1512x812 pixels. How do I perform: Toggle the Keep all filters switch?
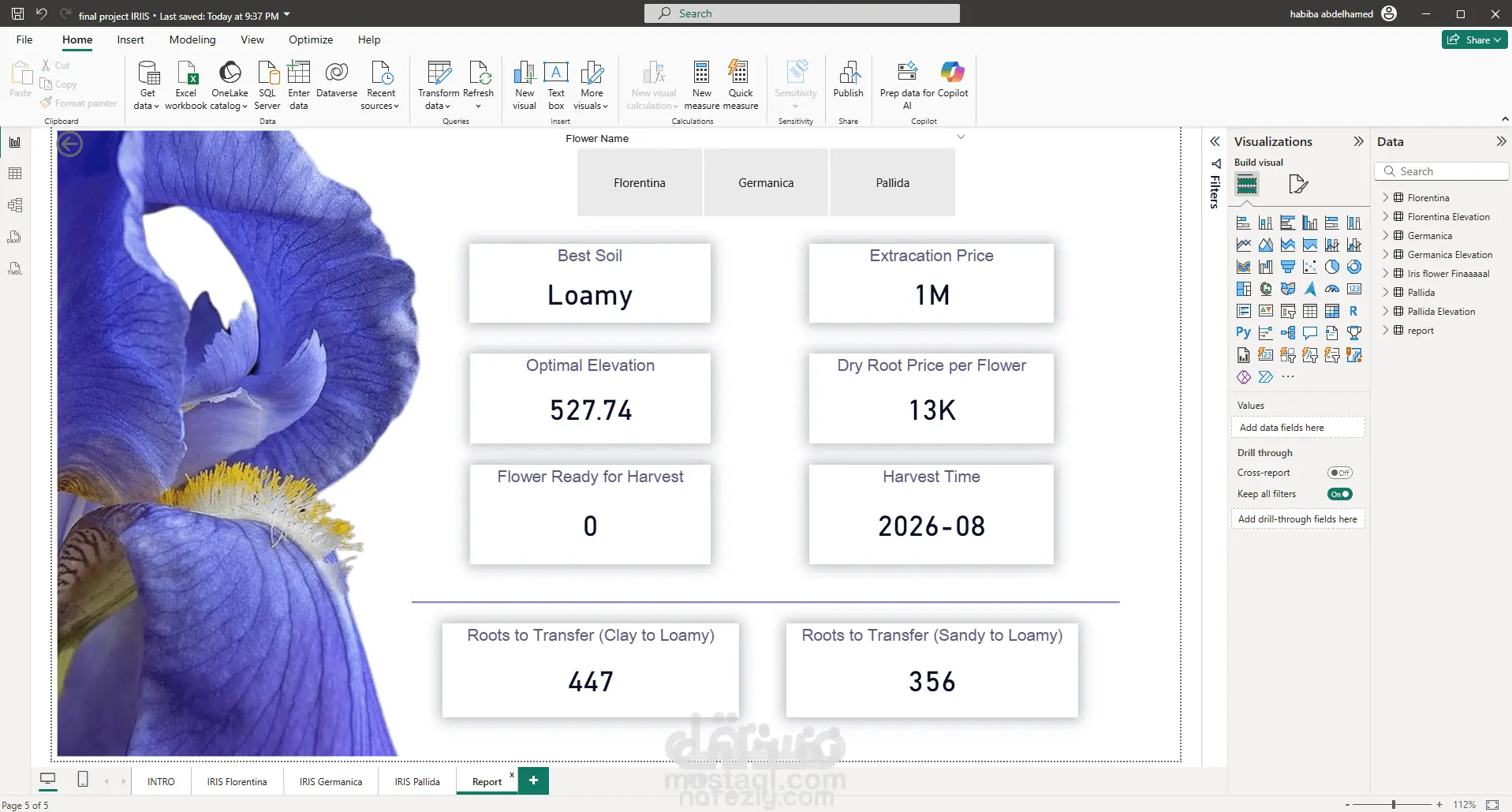tap(1340, 494)
